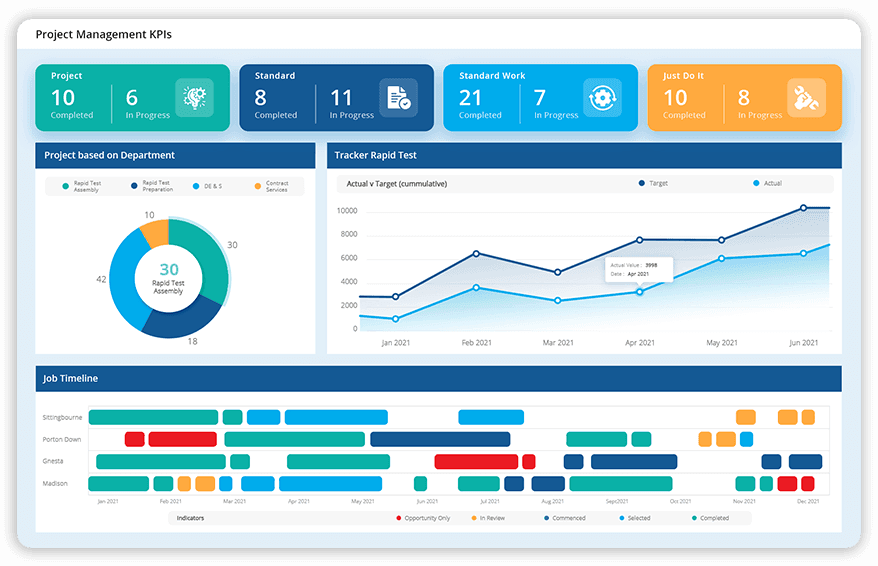
Task: Click the long red bar in Gnesta row
Action: pos(476,461)
